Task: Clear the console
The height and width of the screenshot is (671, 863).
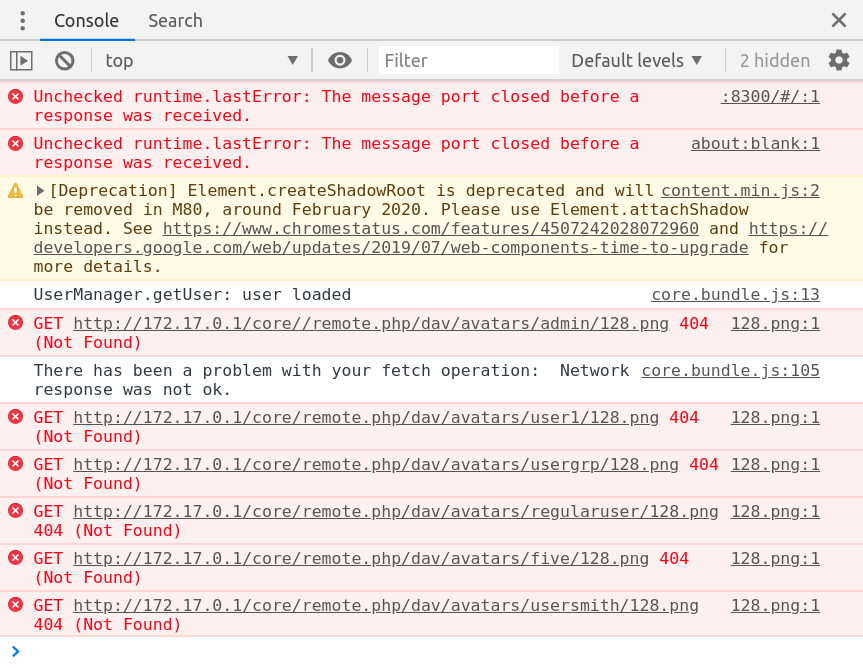Action: tap(64, 60)
